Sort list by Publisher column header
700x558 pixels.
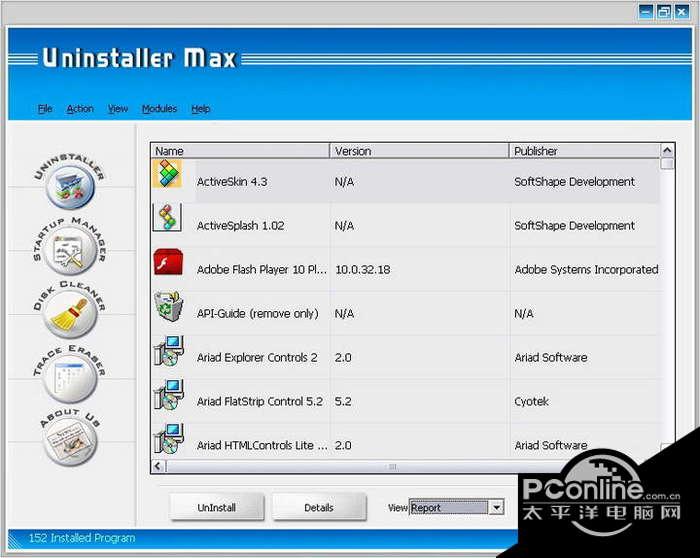coord(584,151)
